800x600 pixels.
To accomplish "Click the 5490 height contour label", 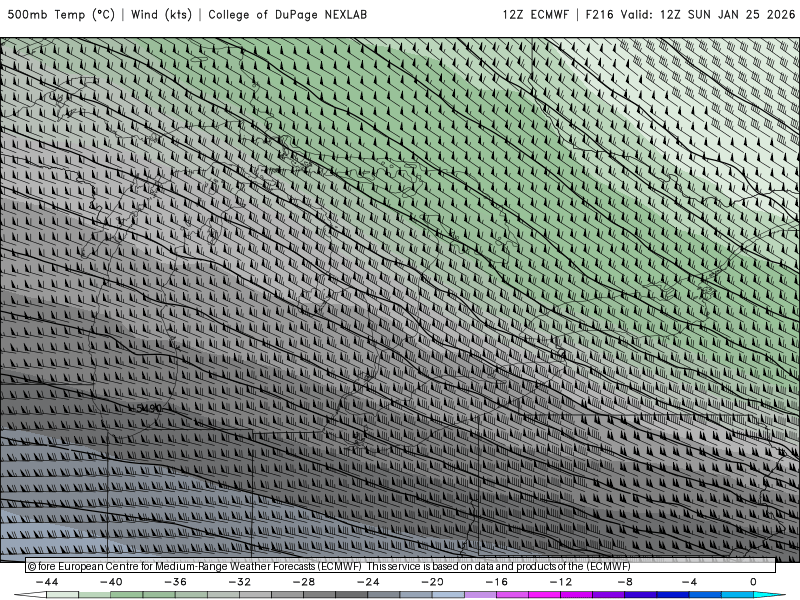I will 148,408.
